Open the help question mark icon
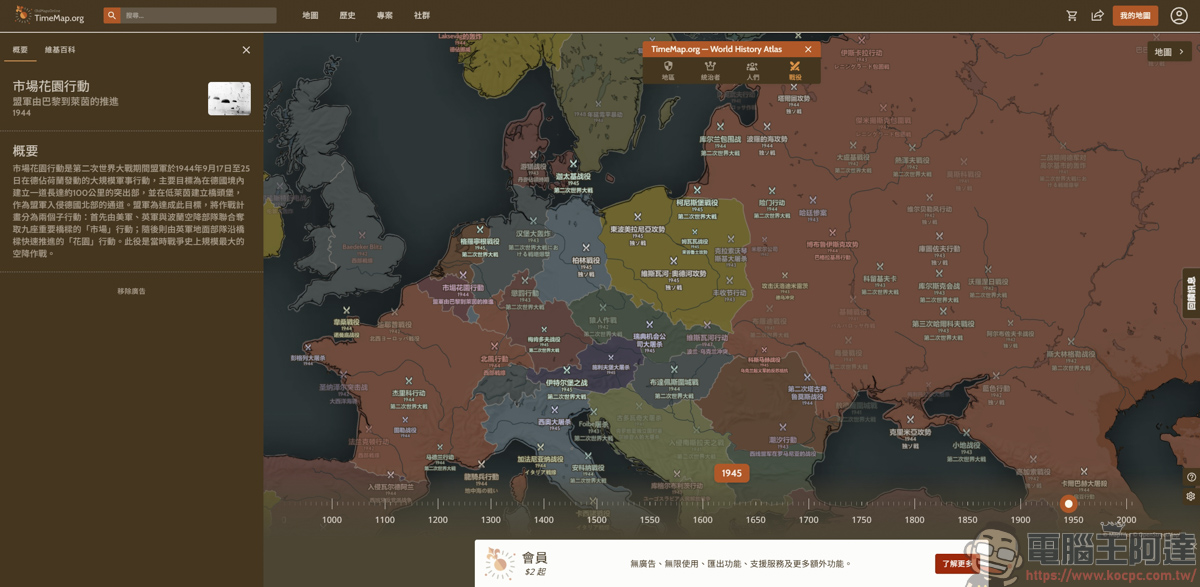1200x587 pixels. coord(1190,477)
